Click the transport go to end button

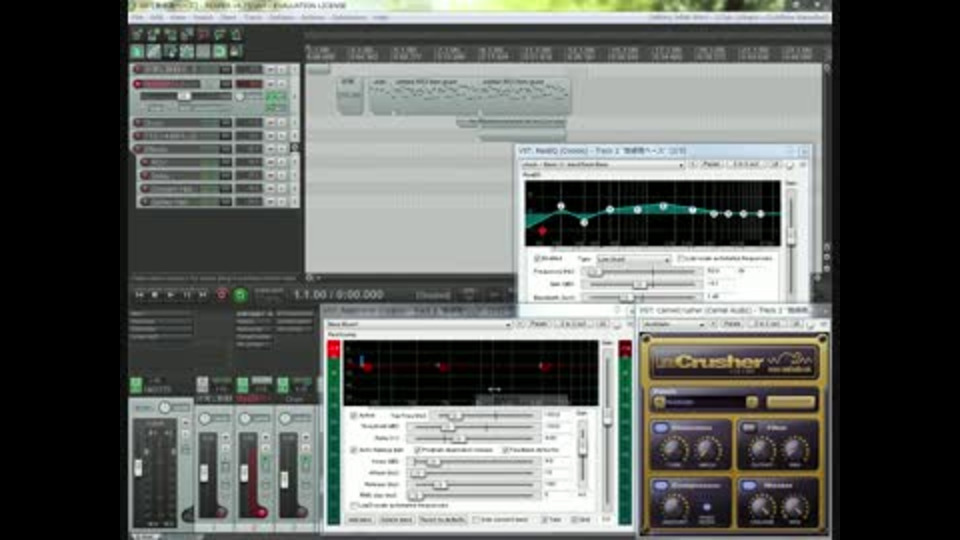coord(203,294)
